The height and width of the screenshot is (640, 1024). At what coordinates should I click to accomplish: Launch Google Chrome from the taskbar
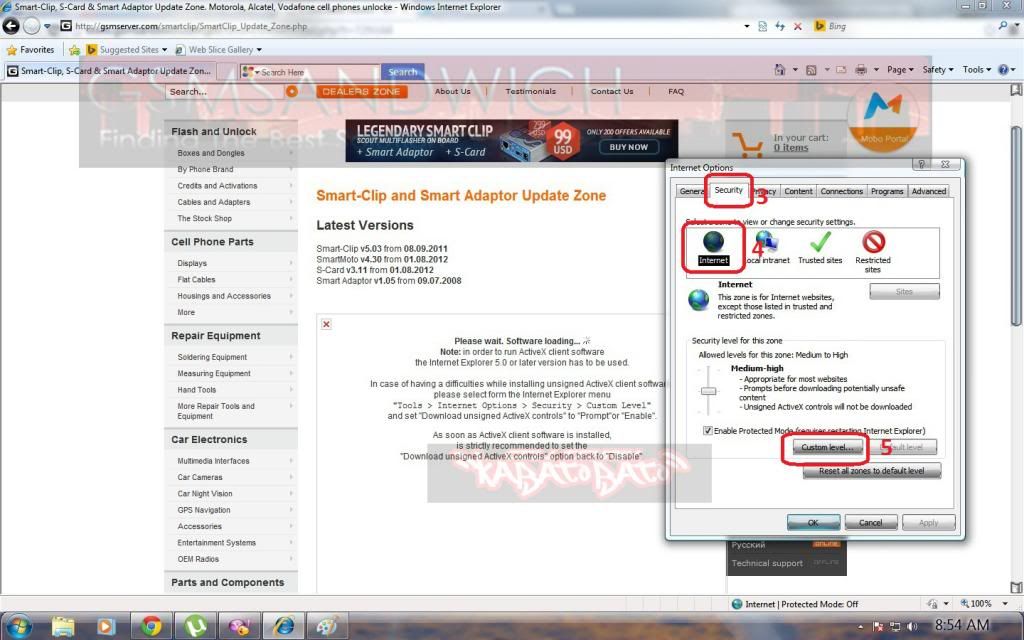151,626
